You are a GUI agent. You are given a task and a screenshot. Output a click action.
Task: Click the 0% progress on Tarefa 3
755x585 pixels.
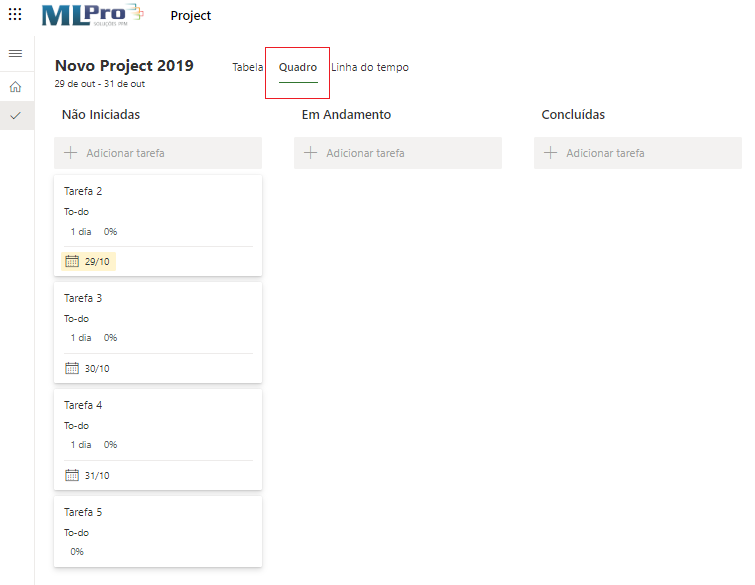click(110, 338)
